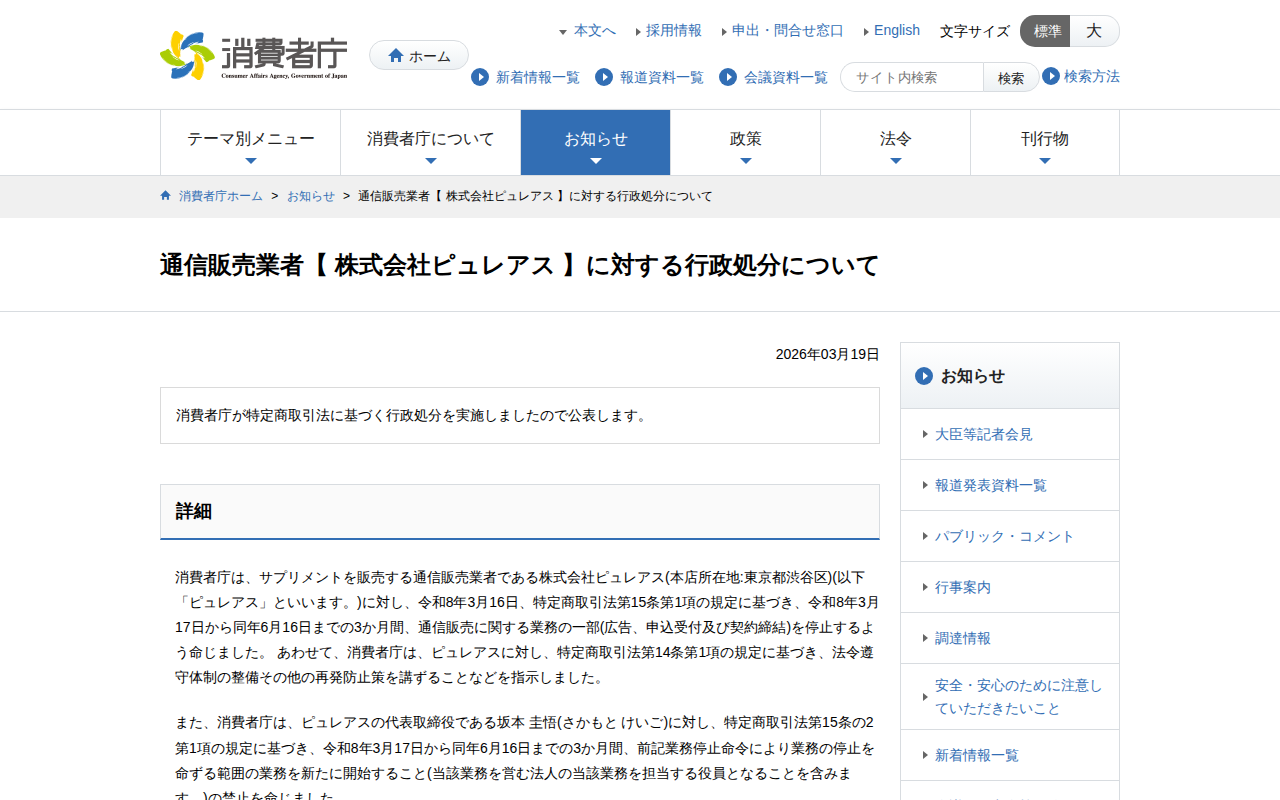Click the triangle bullet beside パブリック・コメント
The image size is (1280, 800).
pyautogui.click(x=925, y=536)
